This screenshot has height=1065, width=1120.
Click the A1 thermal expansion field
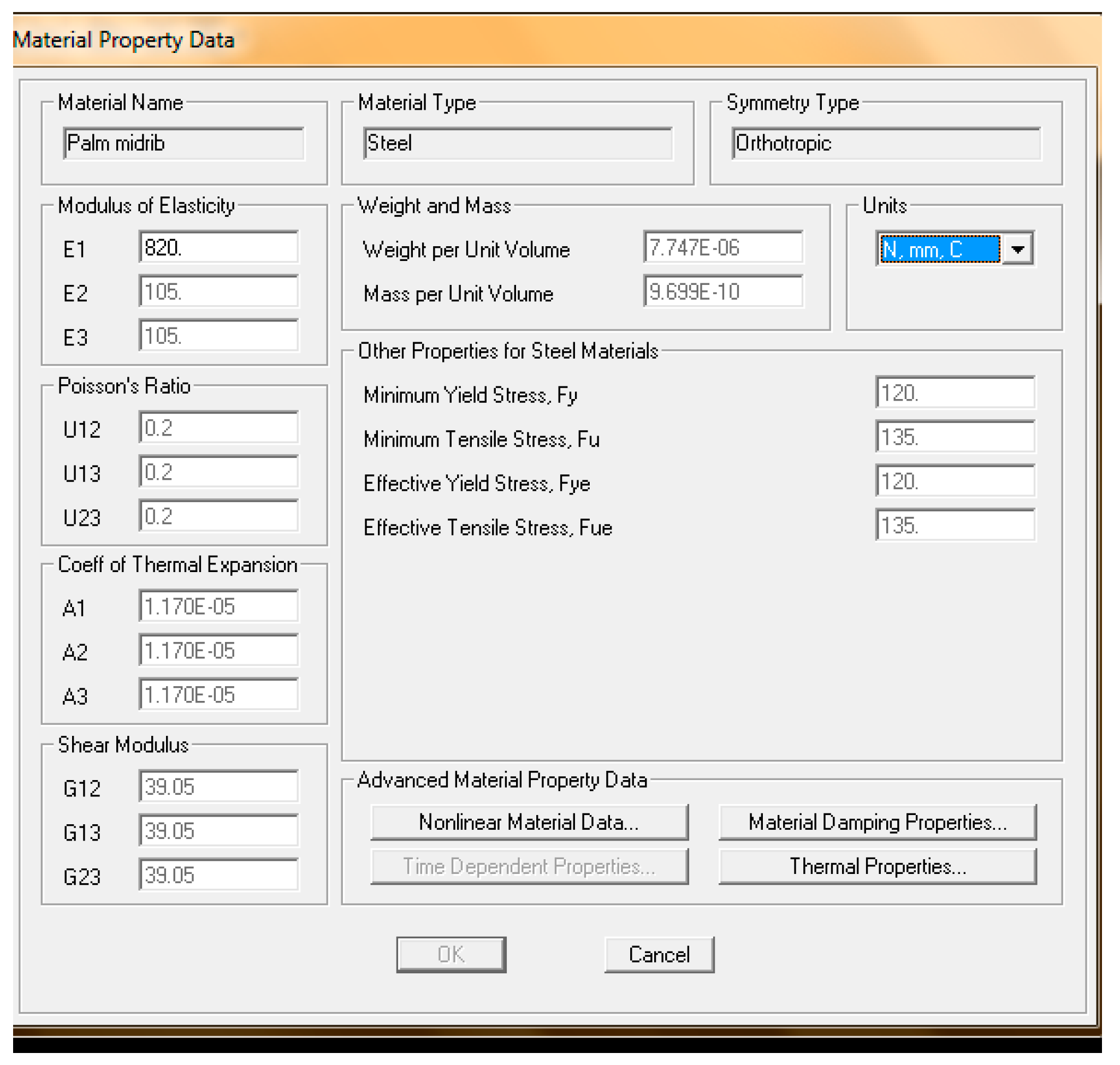tap(218, 606)
